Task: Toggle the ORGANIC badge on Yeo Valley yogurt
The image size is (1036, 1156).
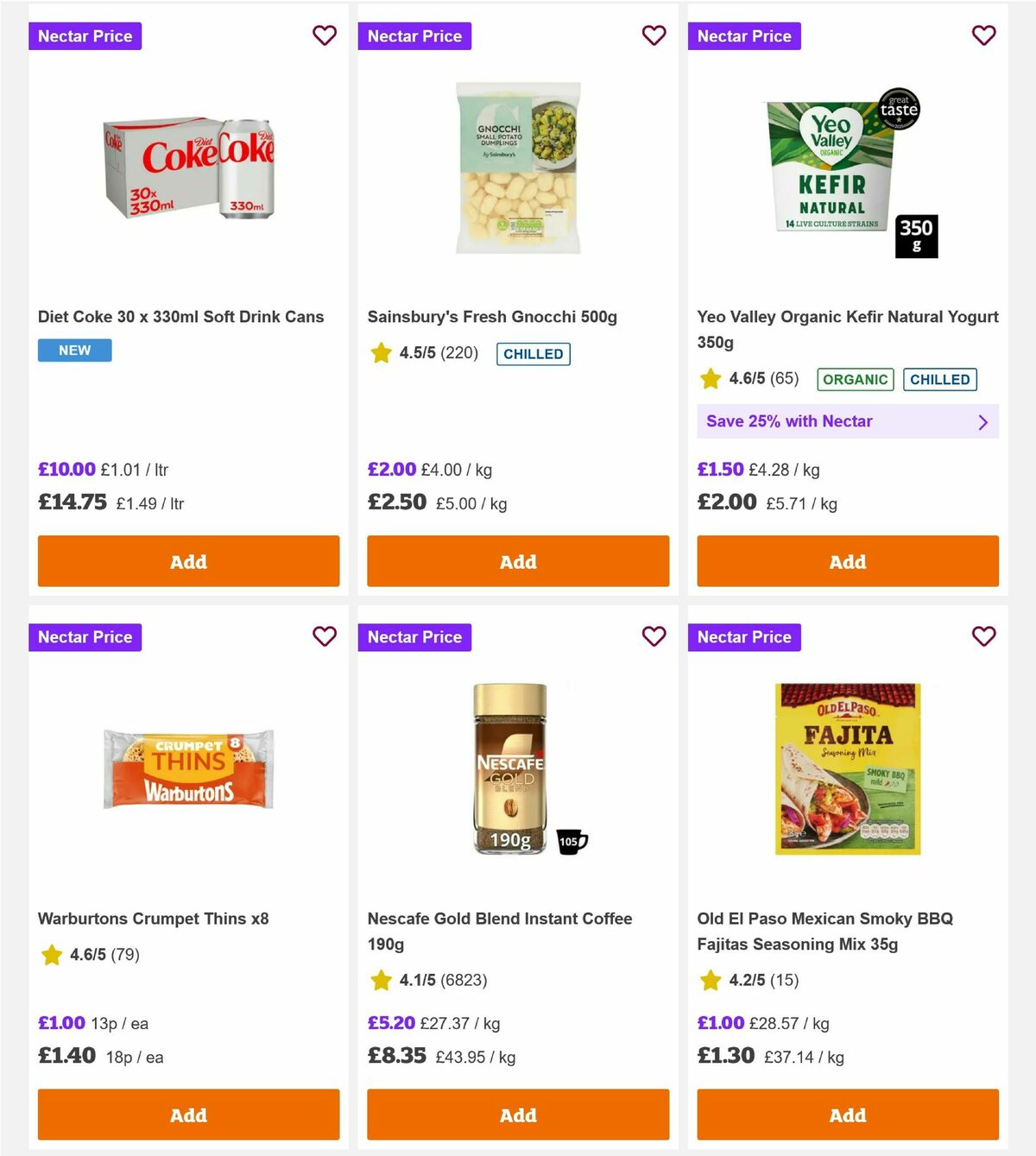Action: coord(855,379)
